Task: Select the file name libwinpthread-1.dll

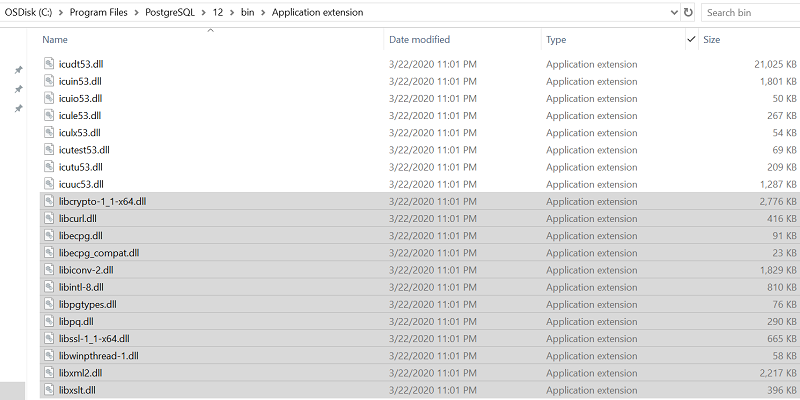Action: pyautogui.click(x=99, y=356)
